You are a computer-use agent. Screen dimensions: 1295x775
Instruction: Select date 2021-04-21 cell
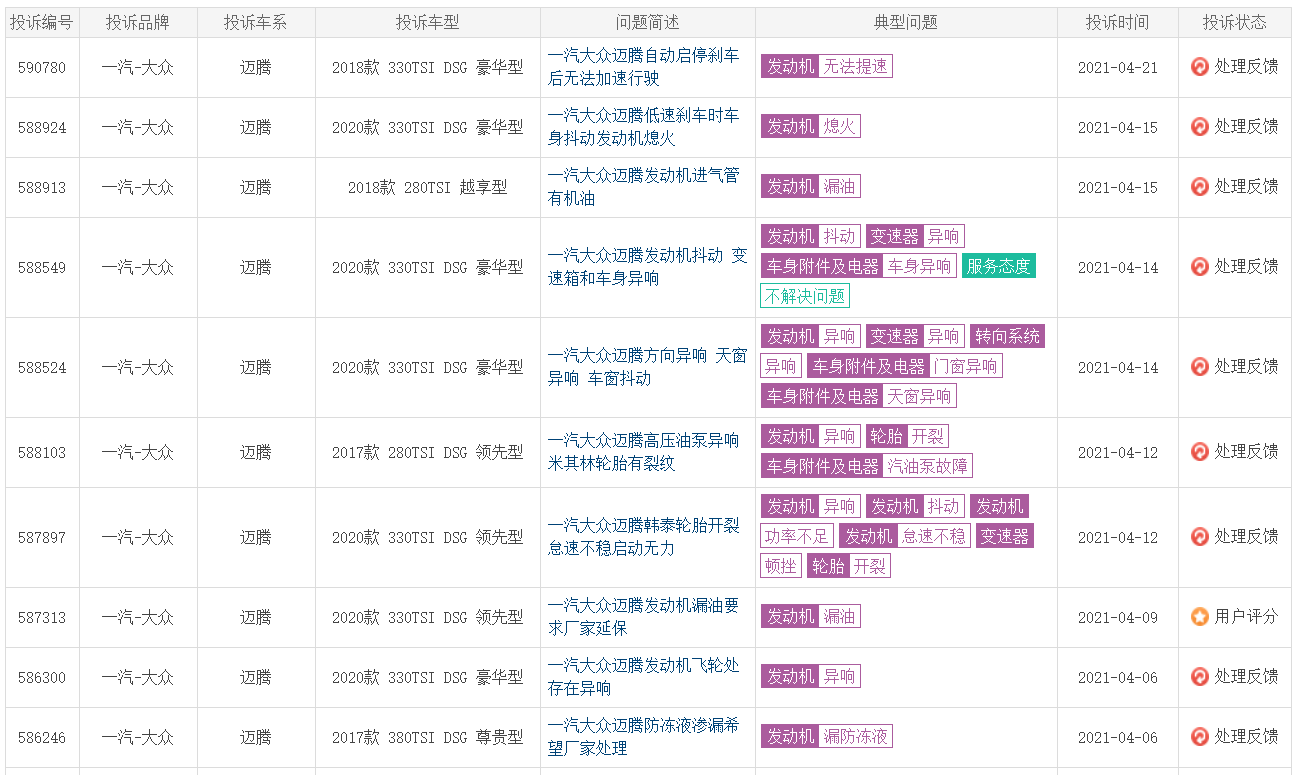(1118, 67)
